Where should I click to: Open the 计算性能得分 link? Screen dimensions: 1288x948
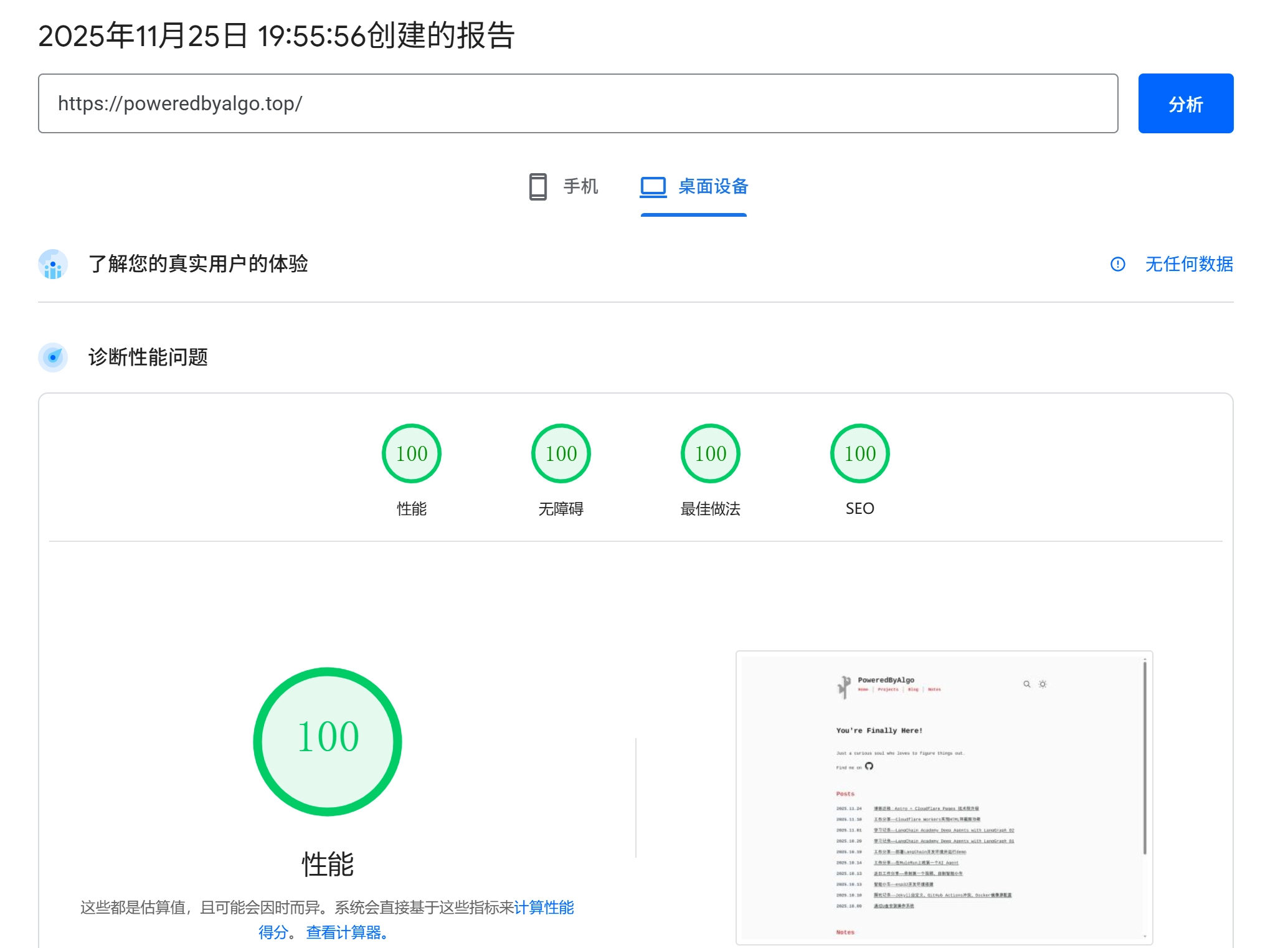[543, 908]
